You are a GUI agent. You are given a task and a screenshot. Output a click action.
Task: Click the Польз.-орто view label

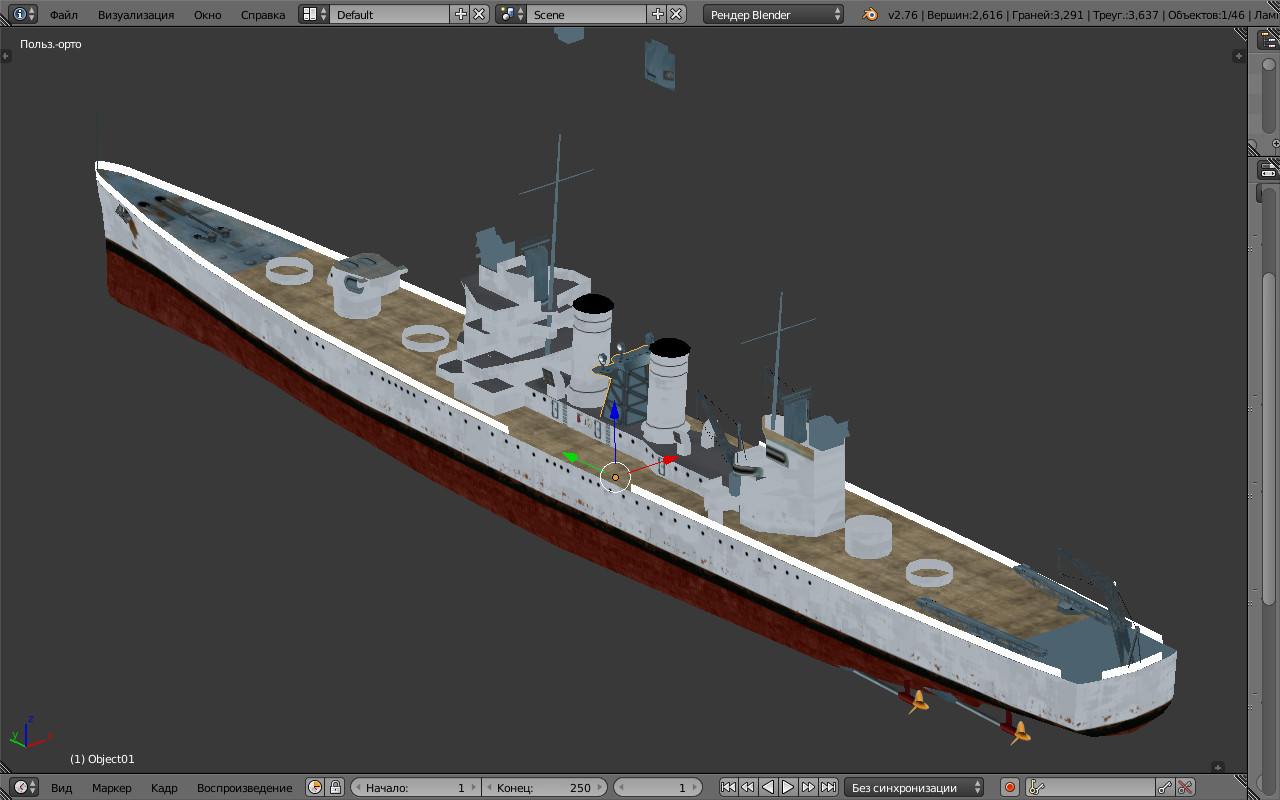pos(51,44)
